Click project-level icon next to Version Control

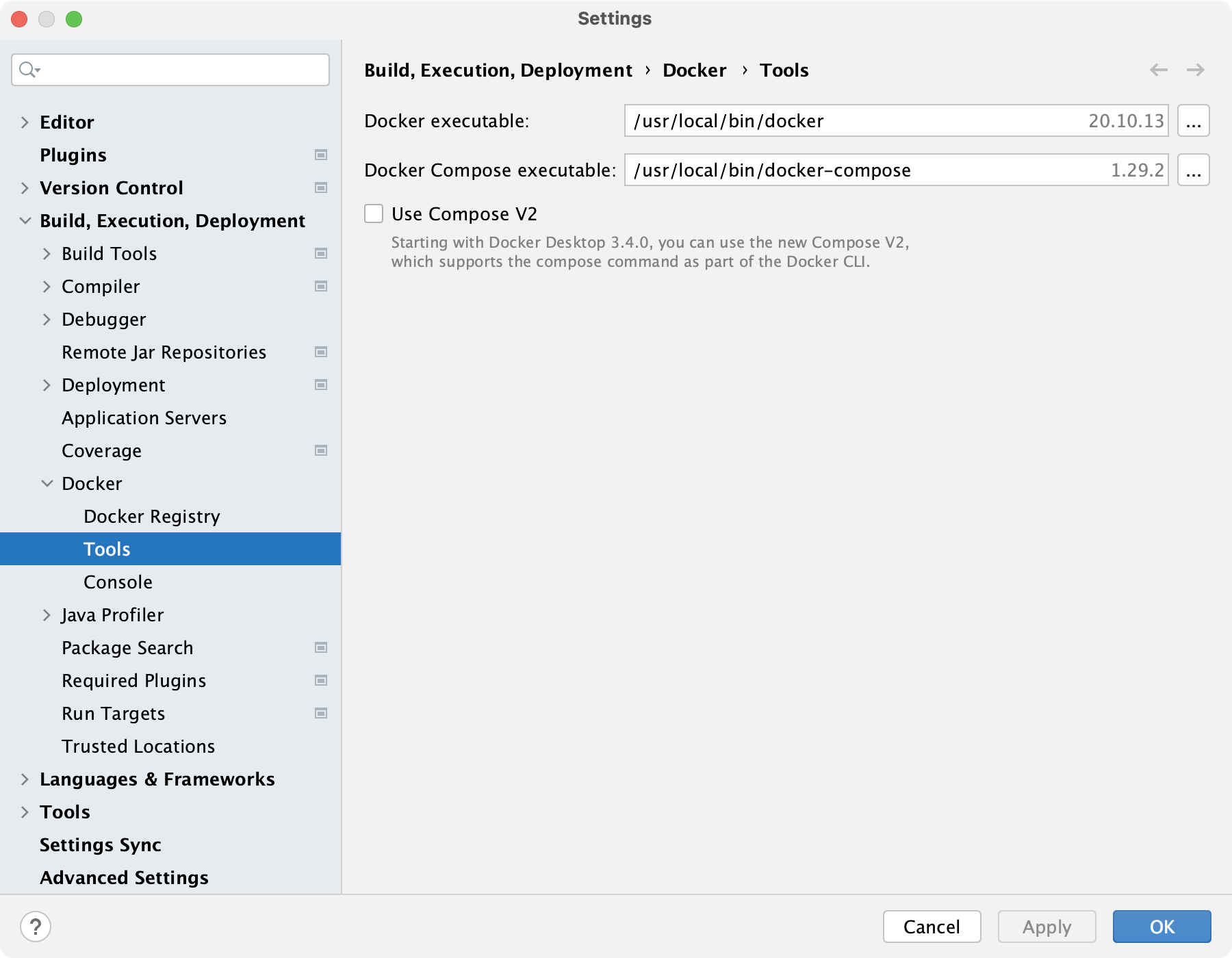coord(320,188)
